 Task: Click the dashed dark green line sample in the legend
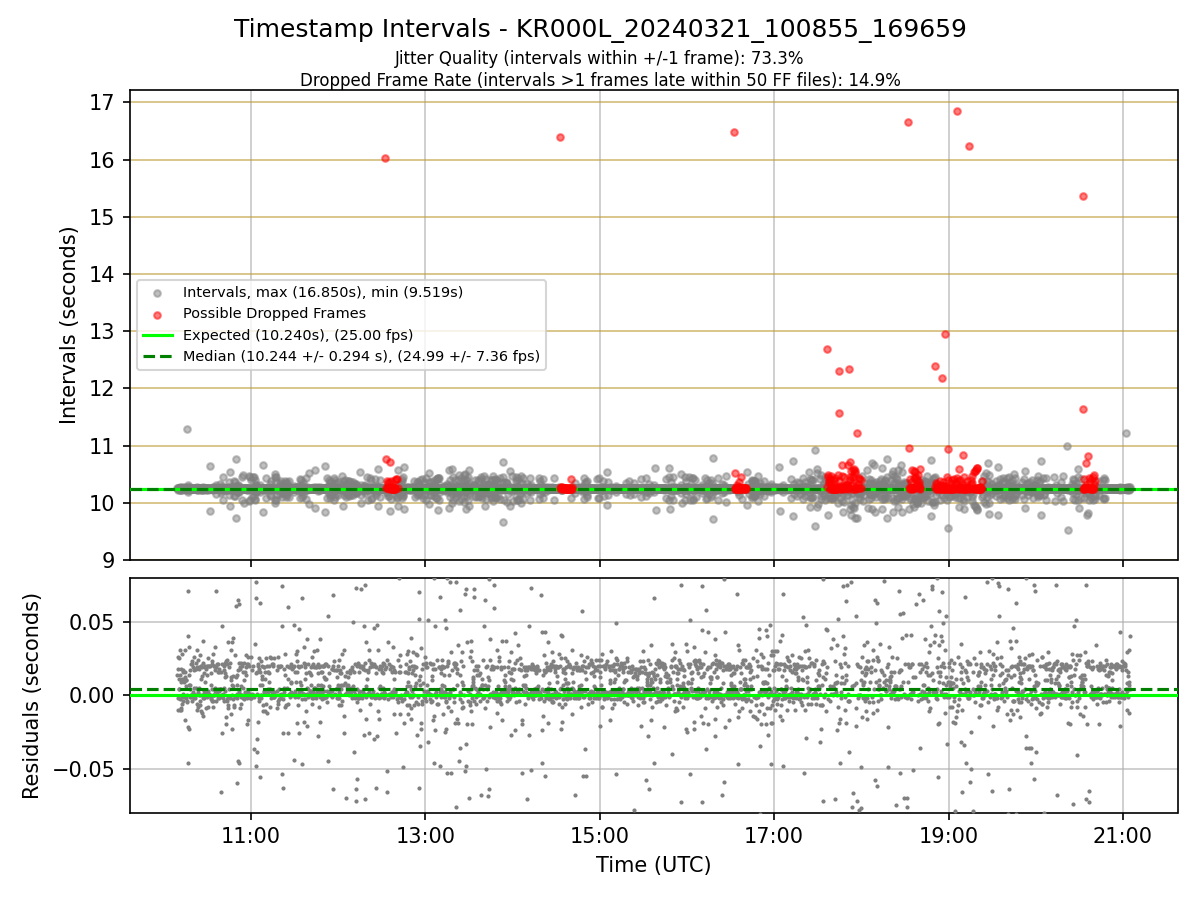[x=158, y=355]
